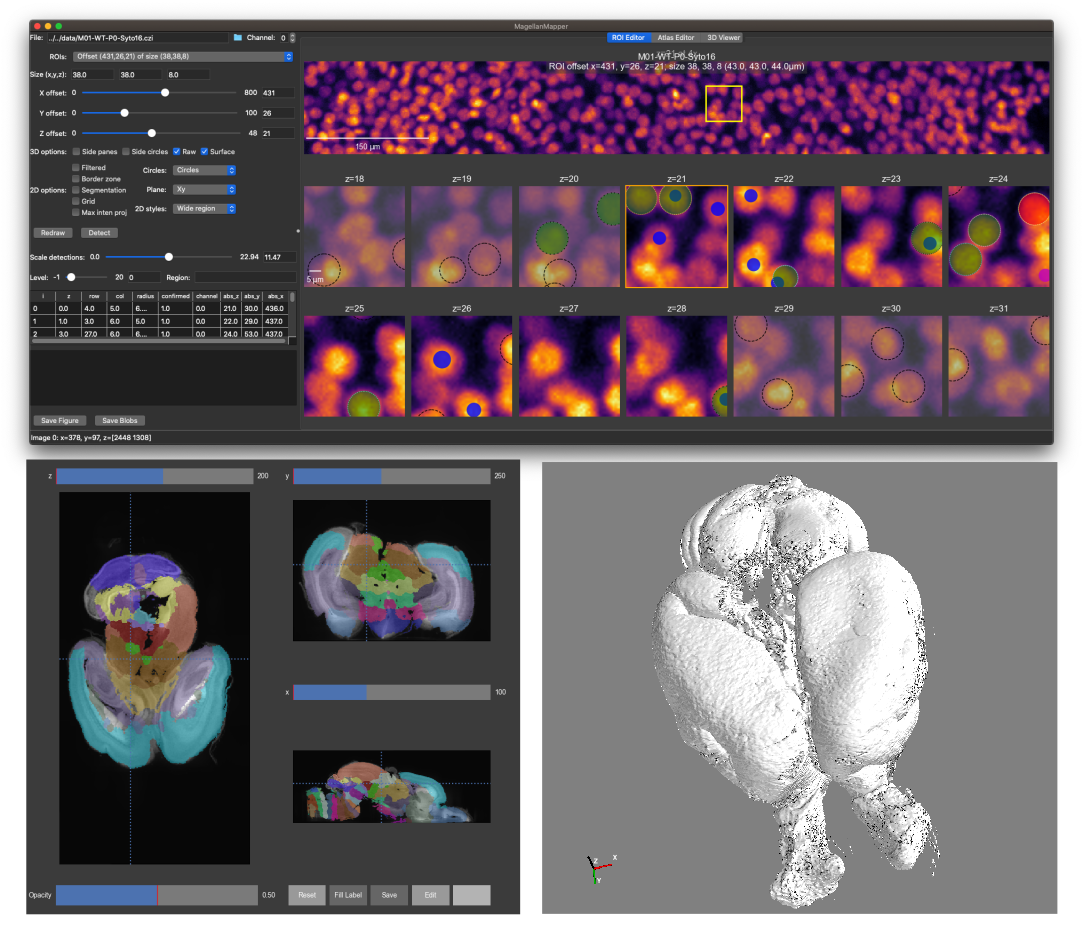The image size is (1083, 932).
Task: Open the Circles style dropdown
Action: [203, 170]
